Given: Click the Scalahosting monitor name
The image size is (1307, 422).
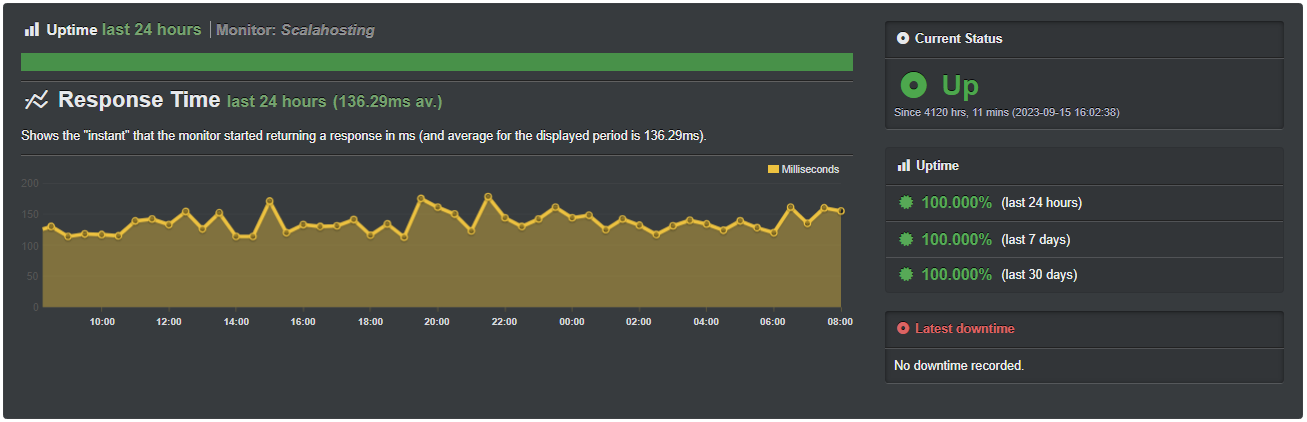Looking at the screenshot, I should (x=328, y=30).
